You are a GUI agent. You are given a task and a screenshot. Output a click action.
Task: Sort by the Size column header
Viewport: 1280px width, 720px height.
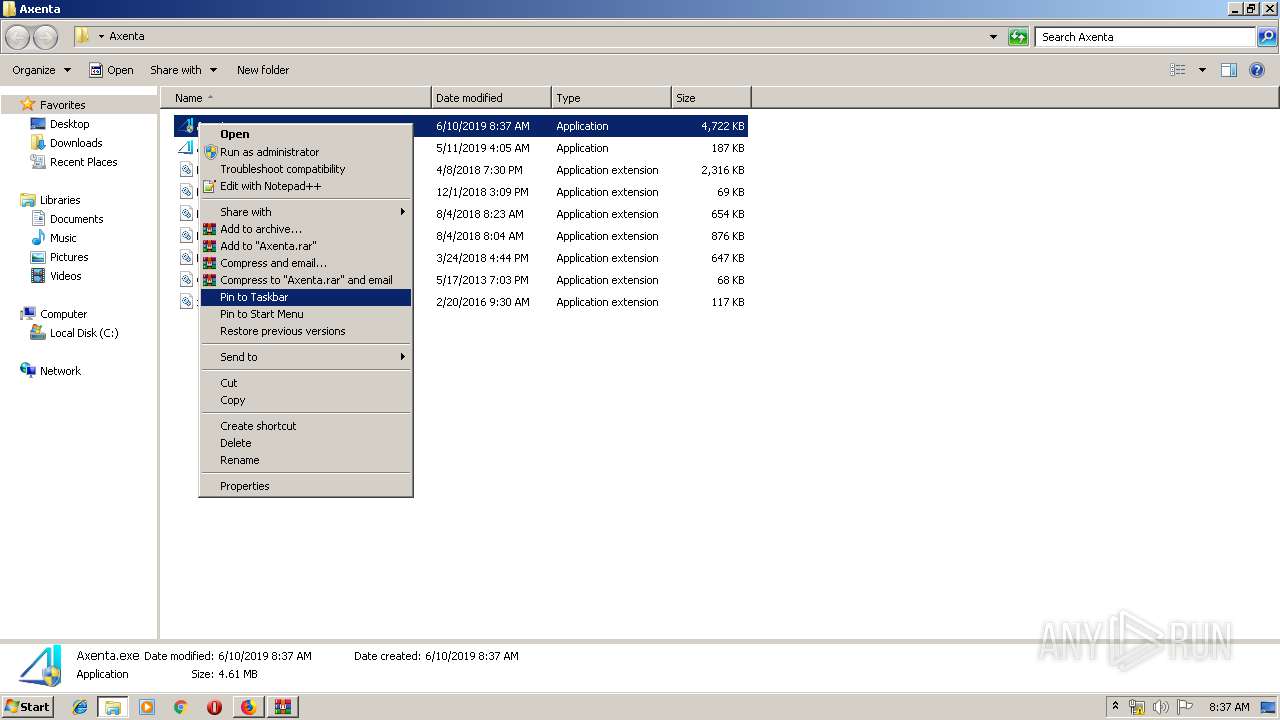click(711, 98)
